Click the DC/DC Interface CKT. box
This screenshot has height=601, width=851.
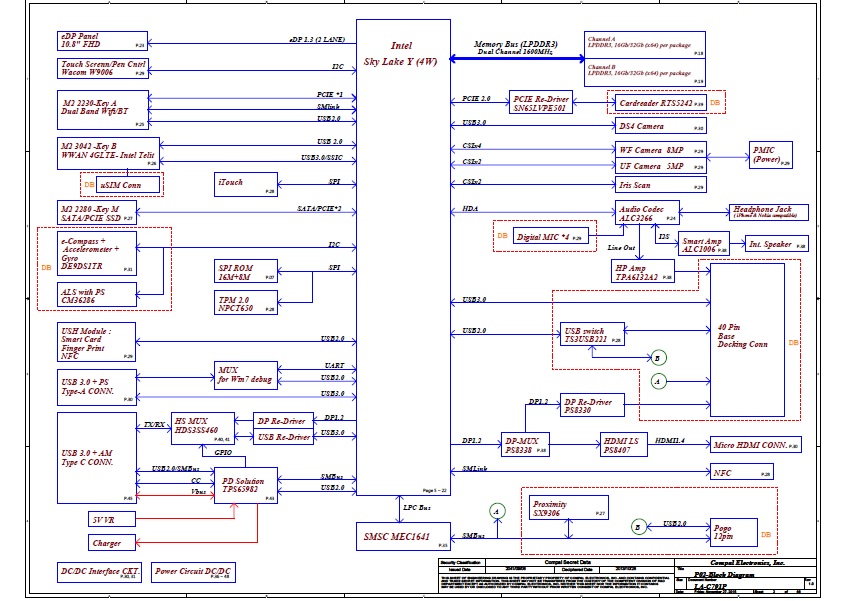99,572
